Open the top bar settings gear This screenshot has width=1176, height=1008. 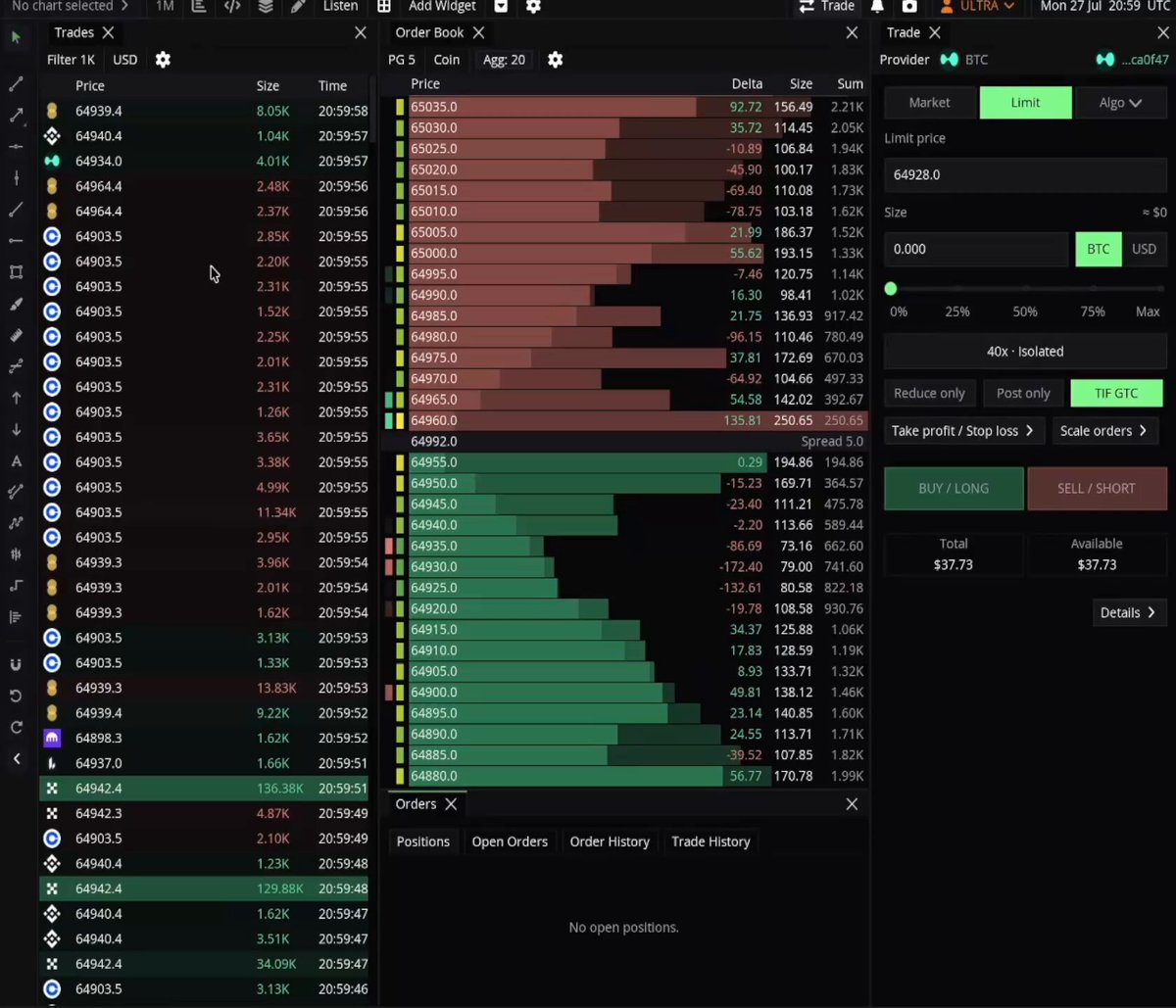(533, 7)
